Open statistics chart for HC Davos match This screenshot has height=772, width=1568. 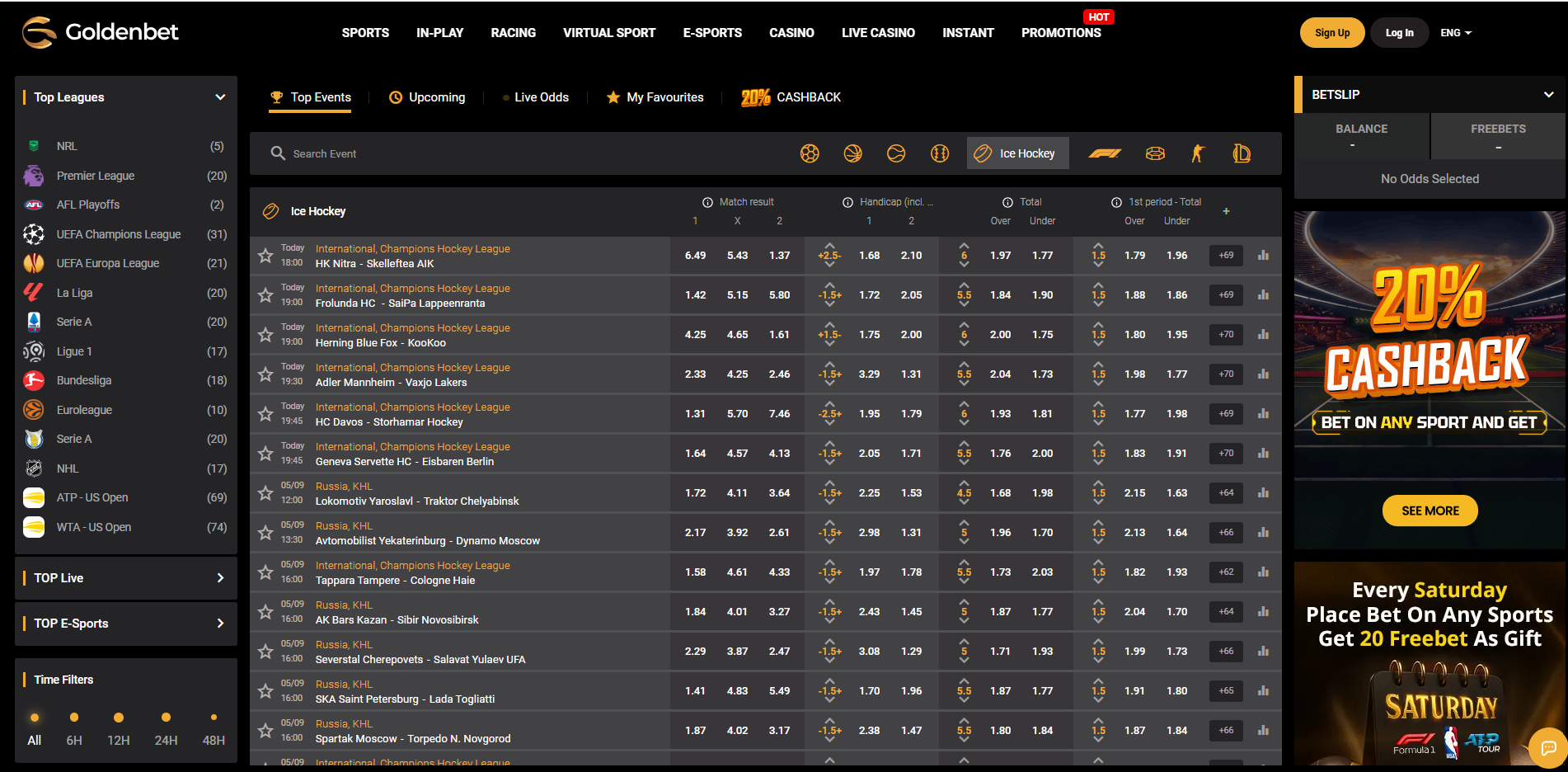point(1263,414)
